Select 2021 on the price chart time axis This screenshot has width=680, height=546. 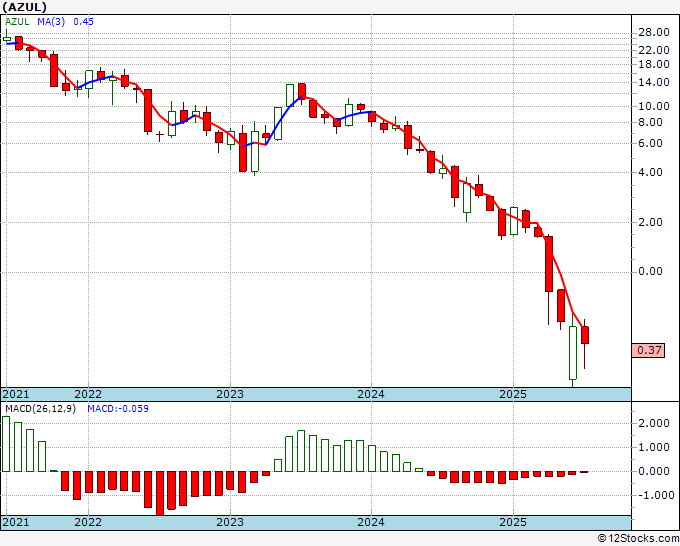click(x=16, y=394)
